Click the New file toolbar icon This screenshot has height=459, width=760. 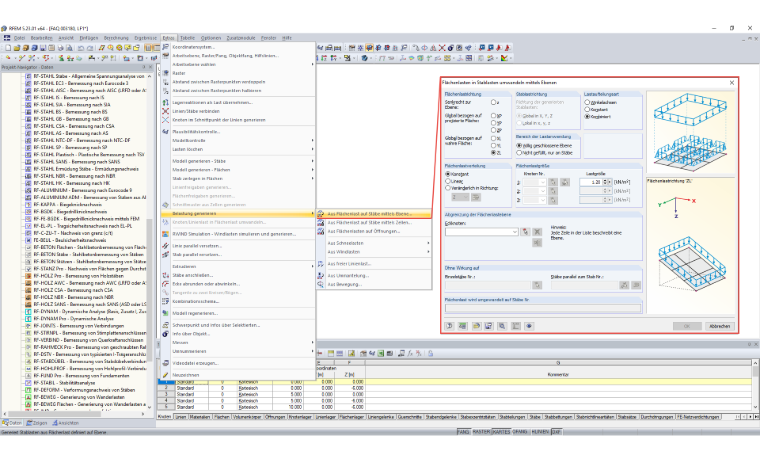click(x=8, y=48)
